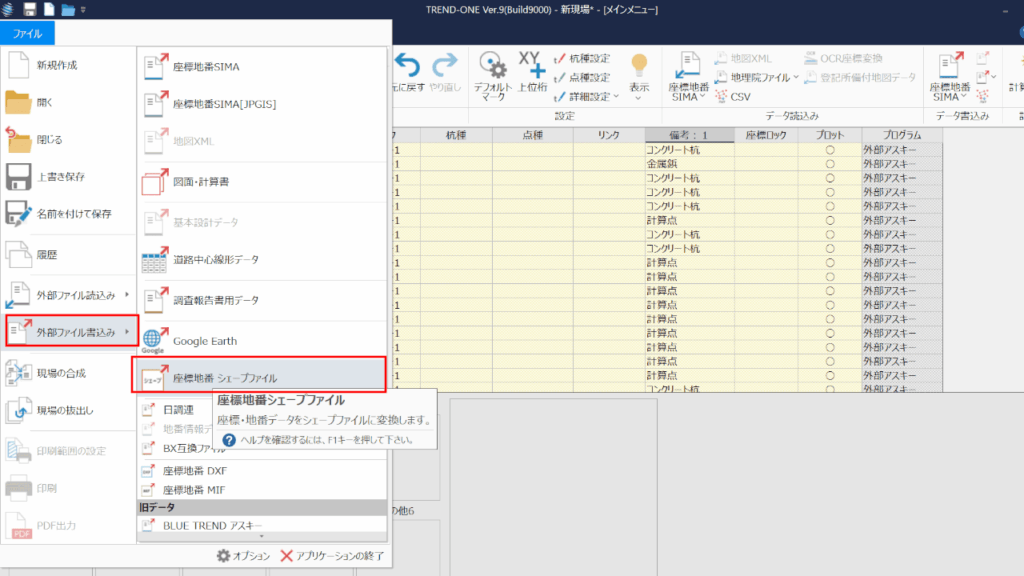
Task: Open 杭種設定 in the ribbon
Action: point(583,58)
